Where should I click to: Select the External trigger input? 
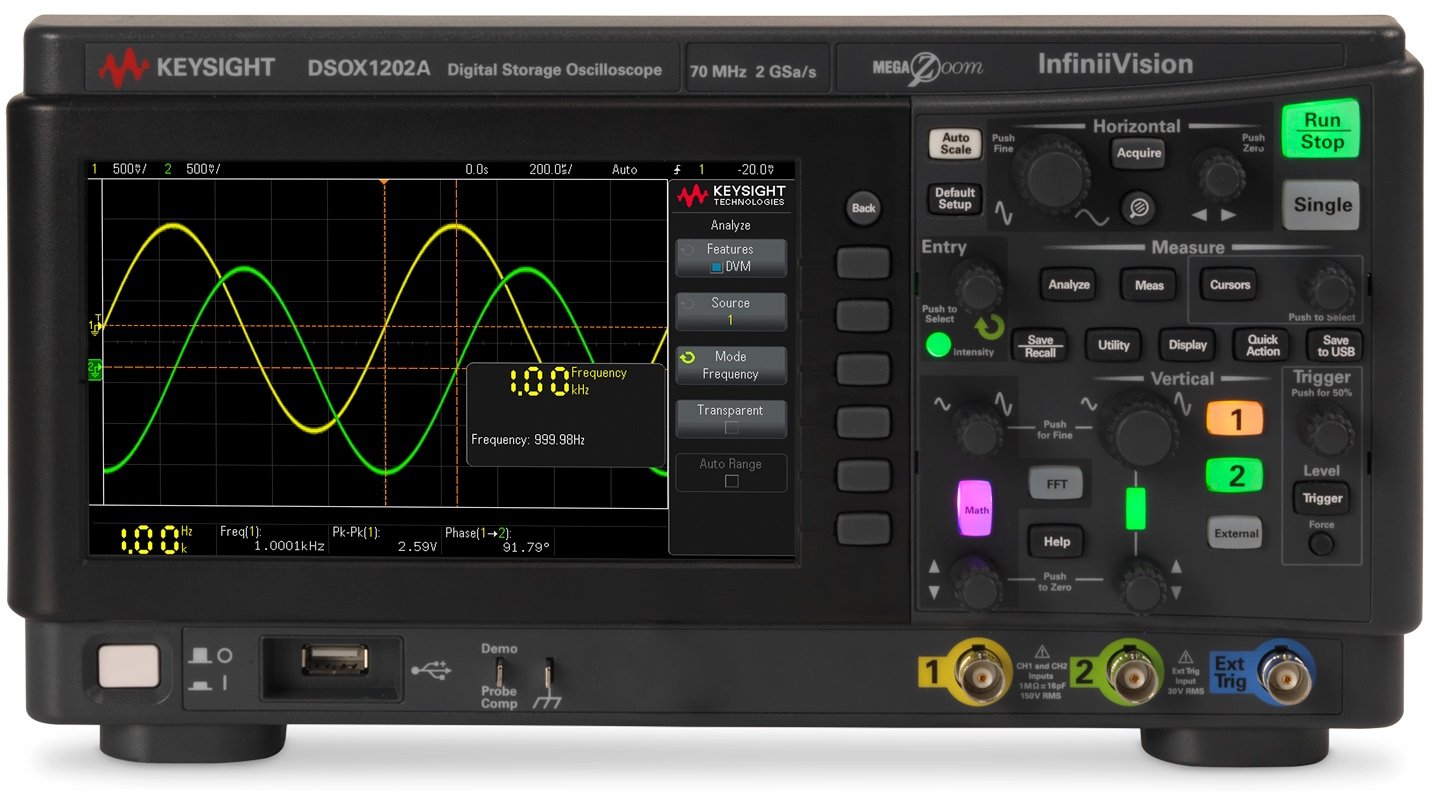(1234, 533)
